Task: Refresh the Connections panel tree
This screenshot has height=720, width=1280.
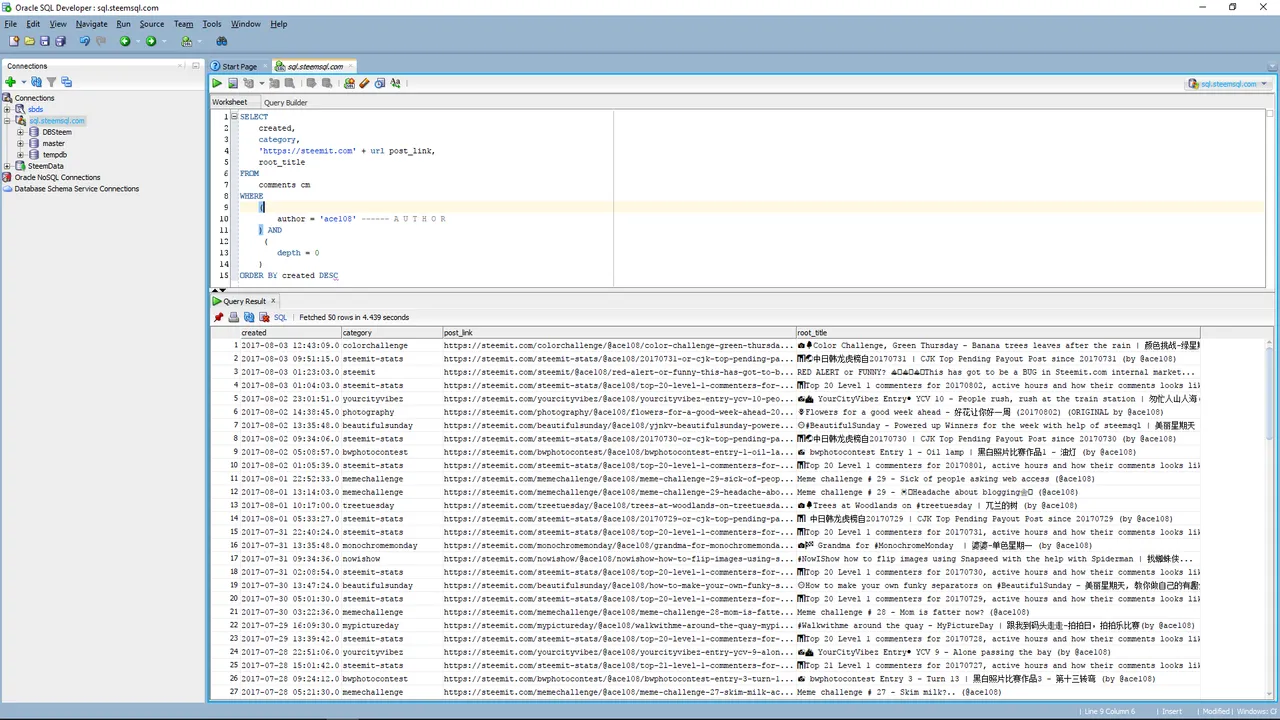Action: [36, 82]
